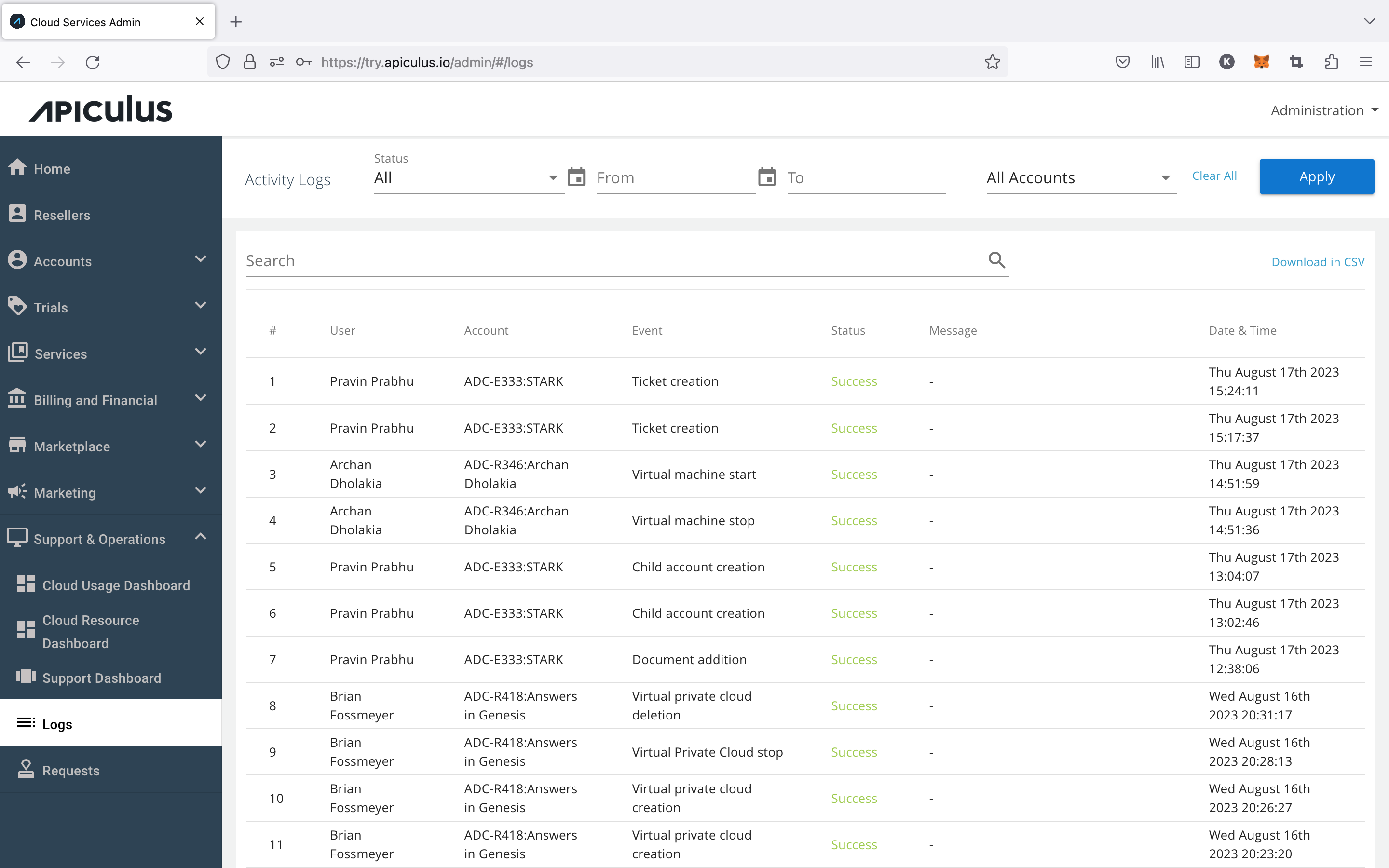1389x868 pixels.
Task: Click the Apply button
Action: 1317,176
